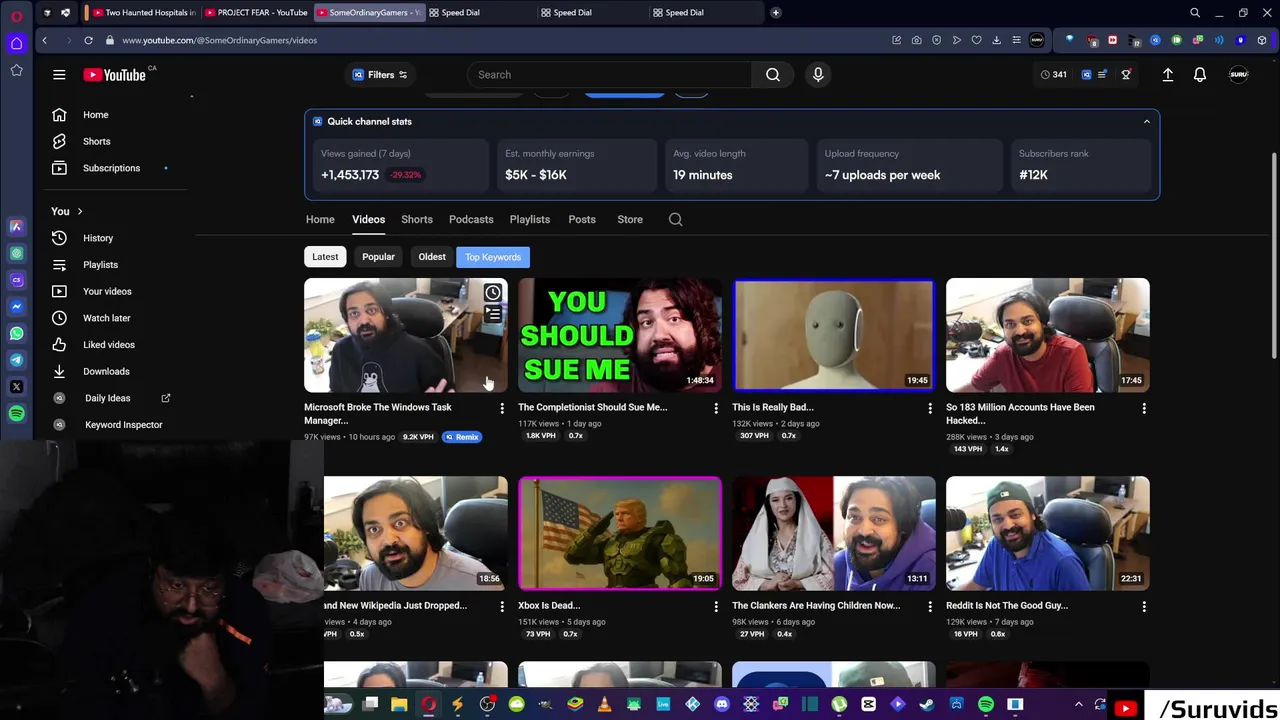This screenshot has height=720, width=1280.
Task: Switch to the channel Store tab
Action: pos(630,220)
